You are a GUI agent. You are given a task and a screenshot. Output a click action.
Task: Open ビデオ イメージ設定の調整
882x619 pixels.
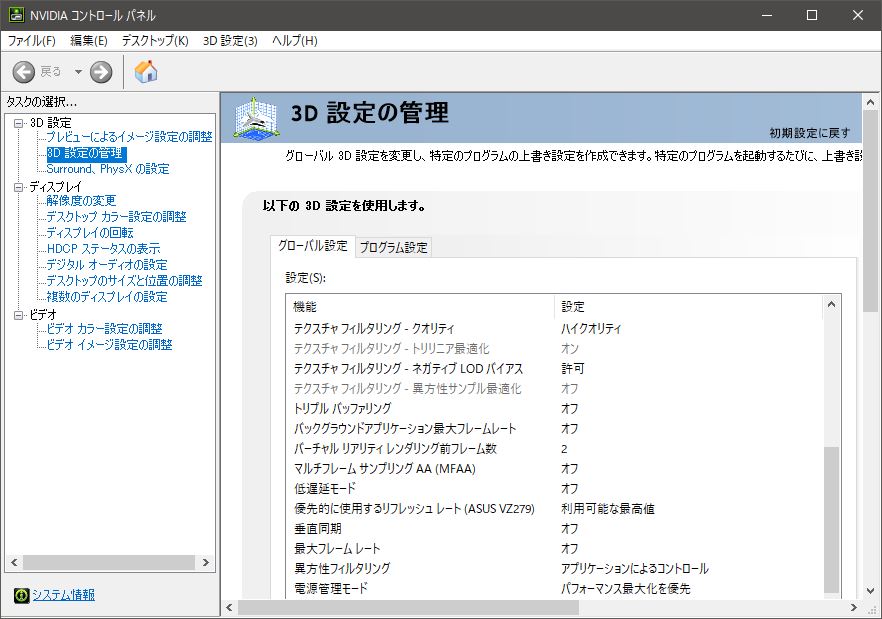[x=109, y=344]
